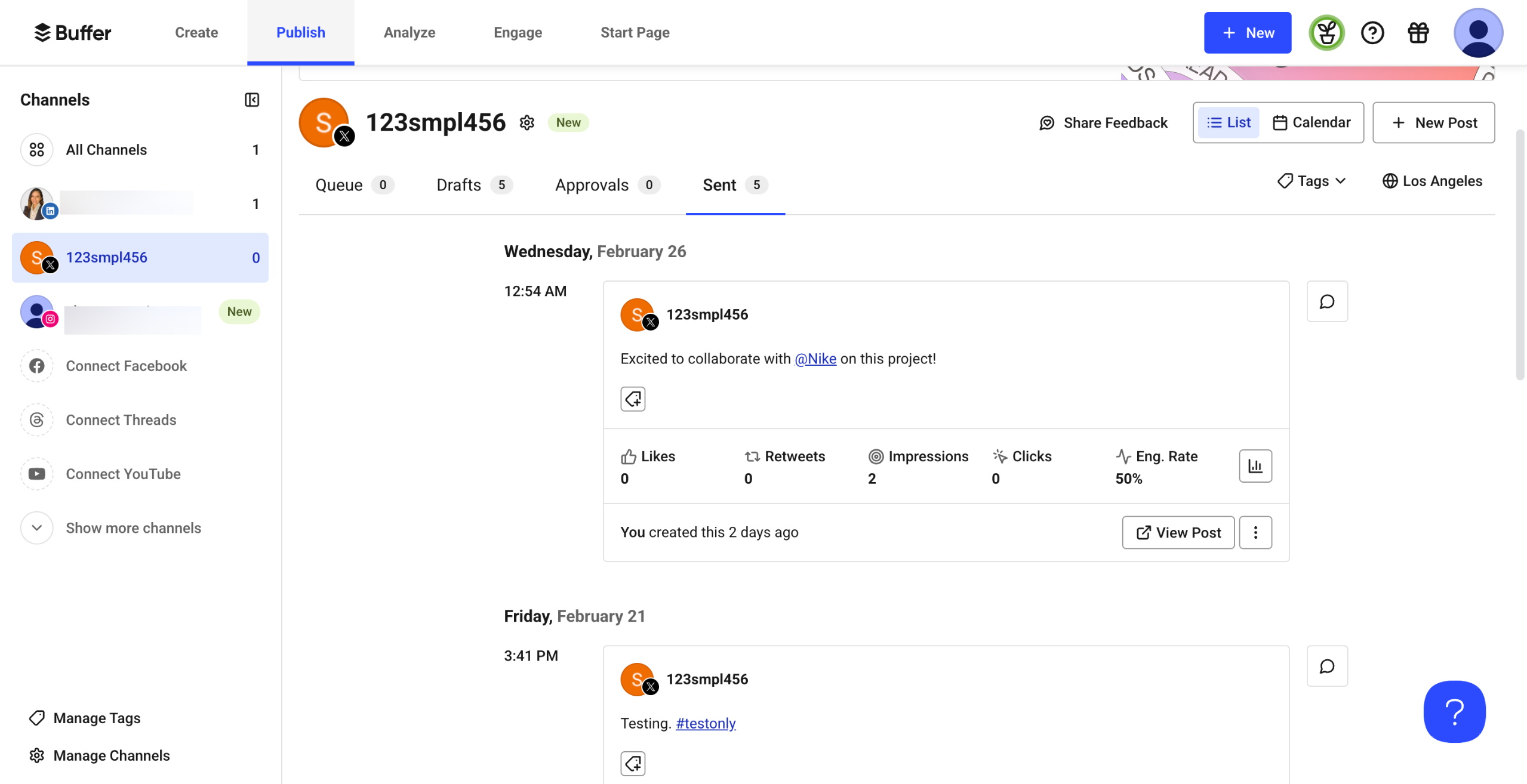The image size is (1527, 784).
Task: Open 123smpl456 channel settings gear
Action: pos(527,123)
